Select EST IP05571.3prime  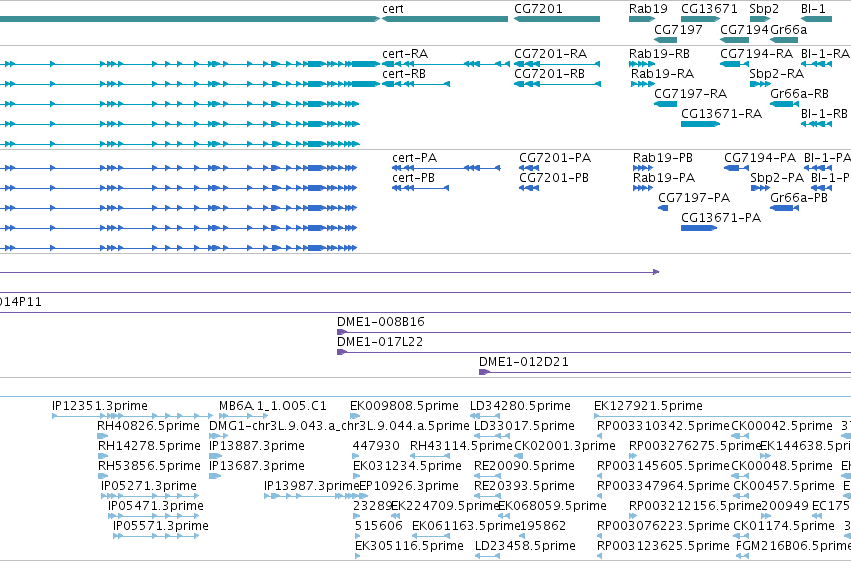pos(156,536)
